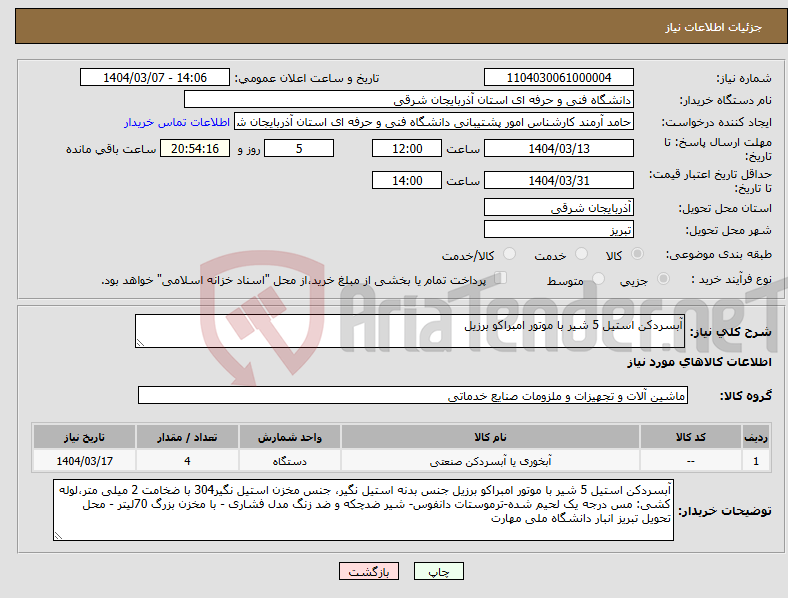
Task: Click the اطلاعات کالاهای مورد نیاز heading
Action: tap(699, 362)
